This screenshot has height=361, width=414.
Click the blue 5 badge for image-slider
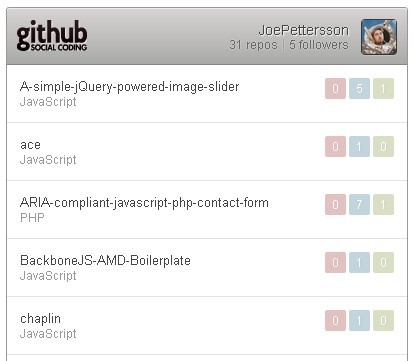[359, 88]
